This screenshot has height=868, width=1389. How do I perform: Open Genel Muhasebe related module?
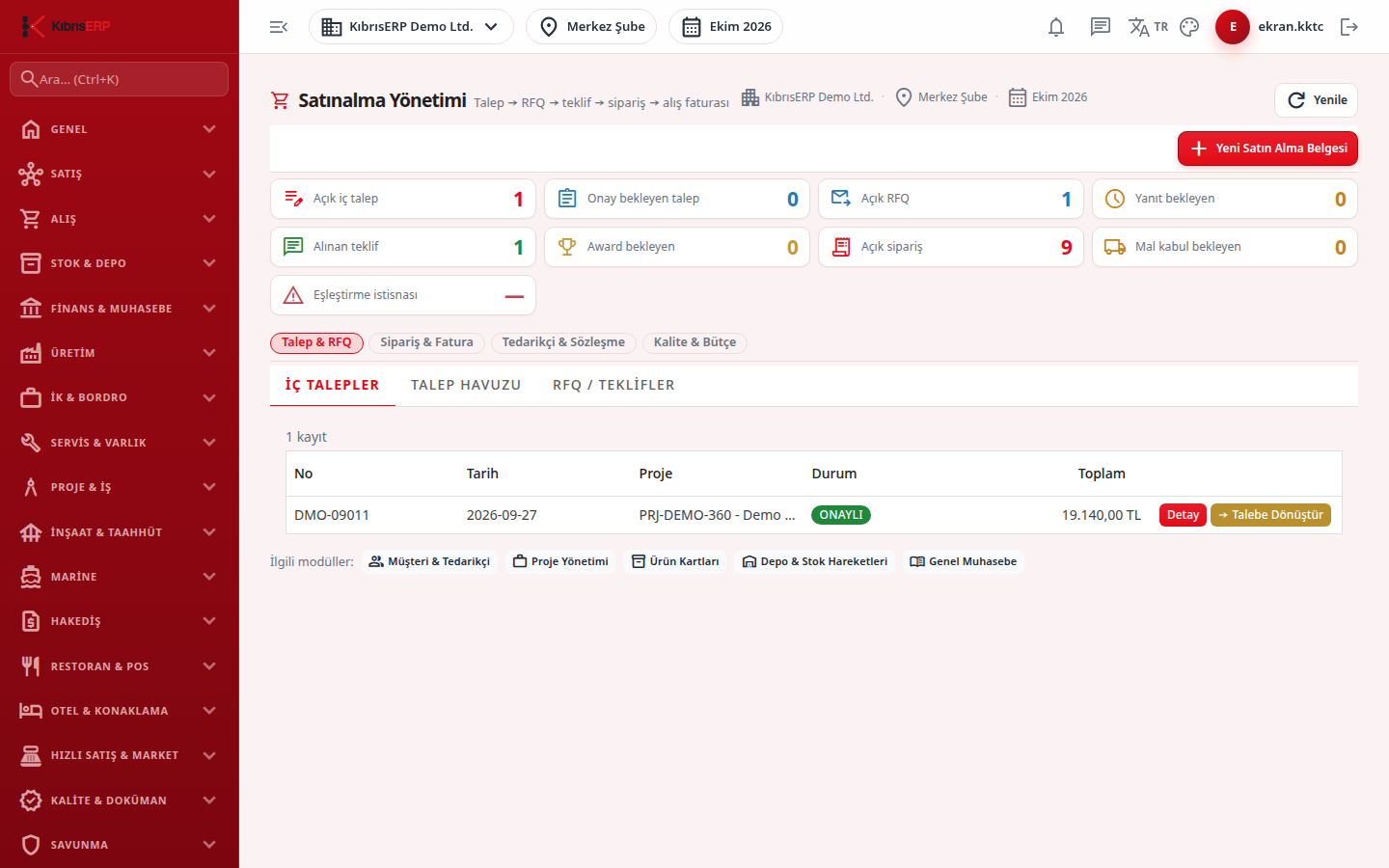coord(964,561)
